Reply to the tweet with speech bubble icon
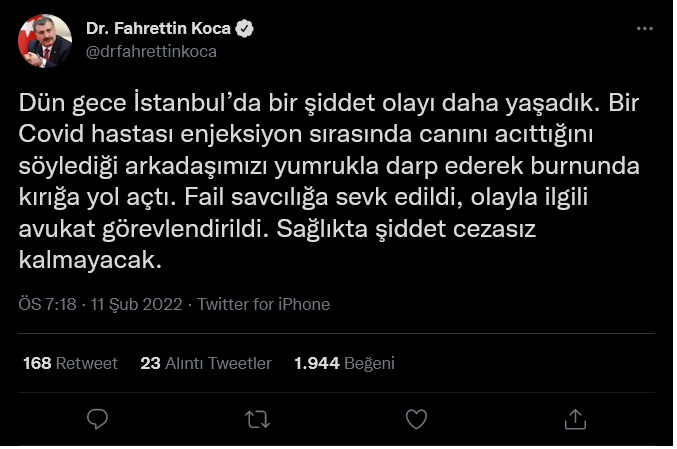 click(x=97, y=417)
